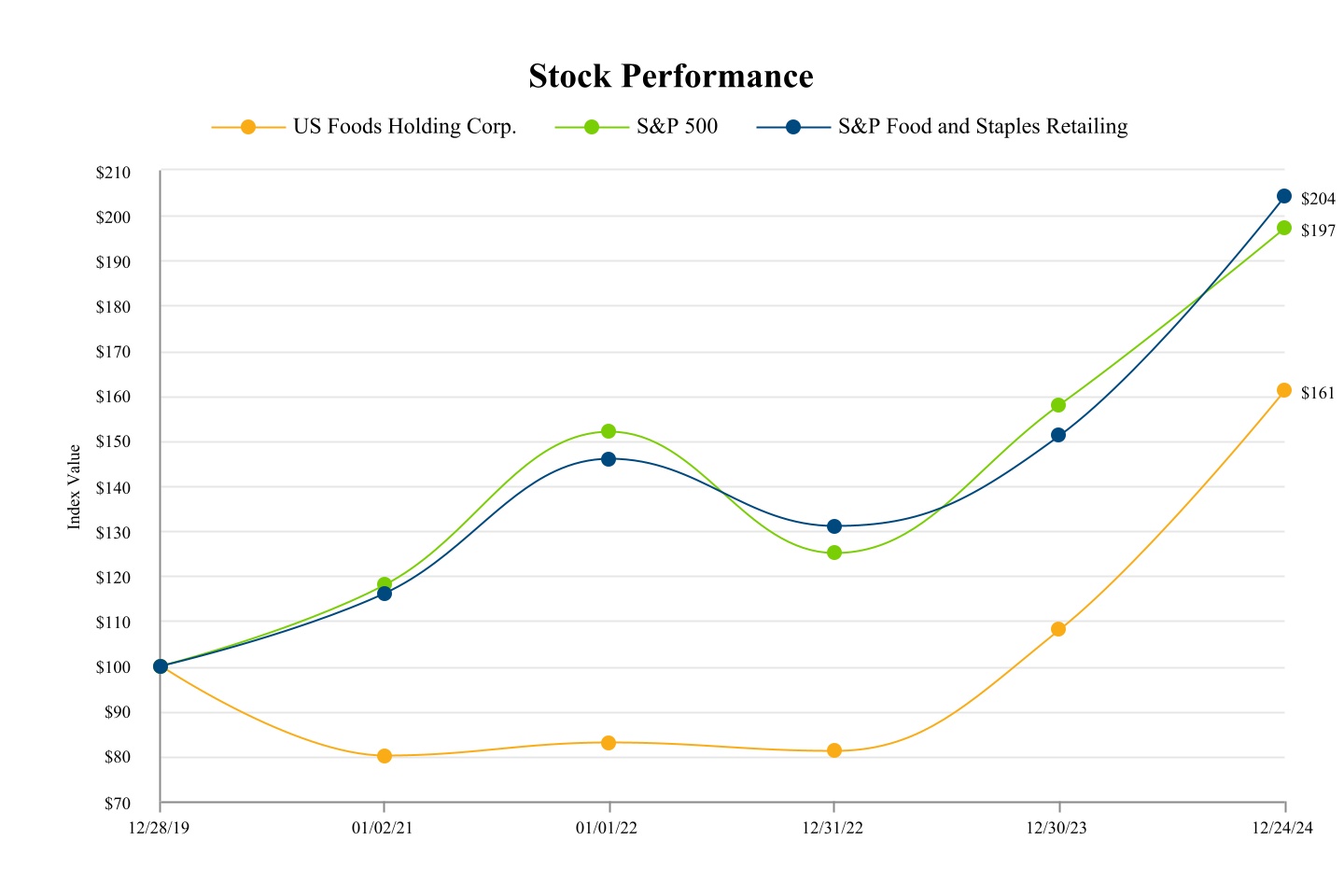Click the US Foods Holding Corp. legend label
The image size is (1344, 896).
(404, 127)
